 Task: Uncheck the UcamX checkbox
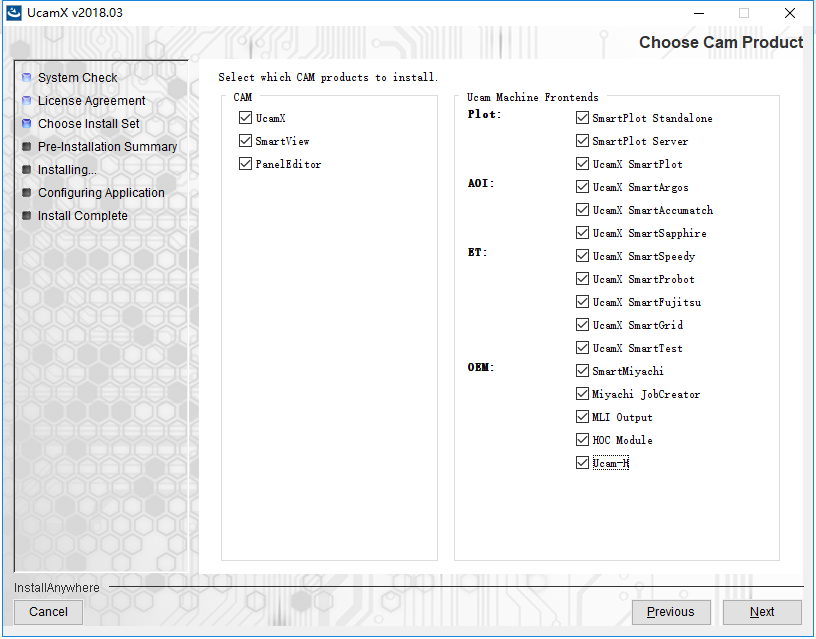[x=245, y=118]
